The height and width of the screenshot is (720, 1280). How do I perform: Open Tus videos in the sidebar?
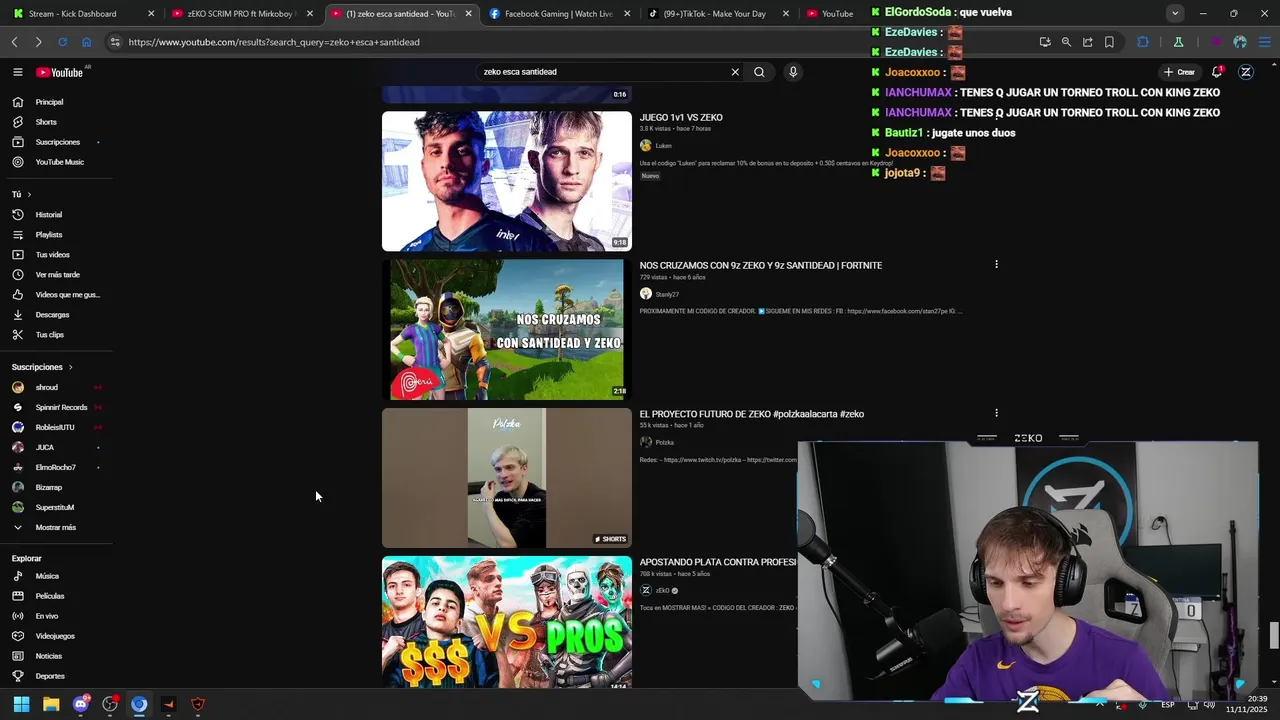tap(56, 255)
